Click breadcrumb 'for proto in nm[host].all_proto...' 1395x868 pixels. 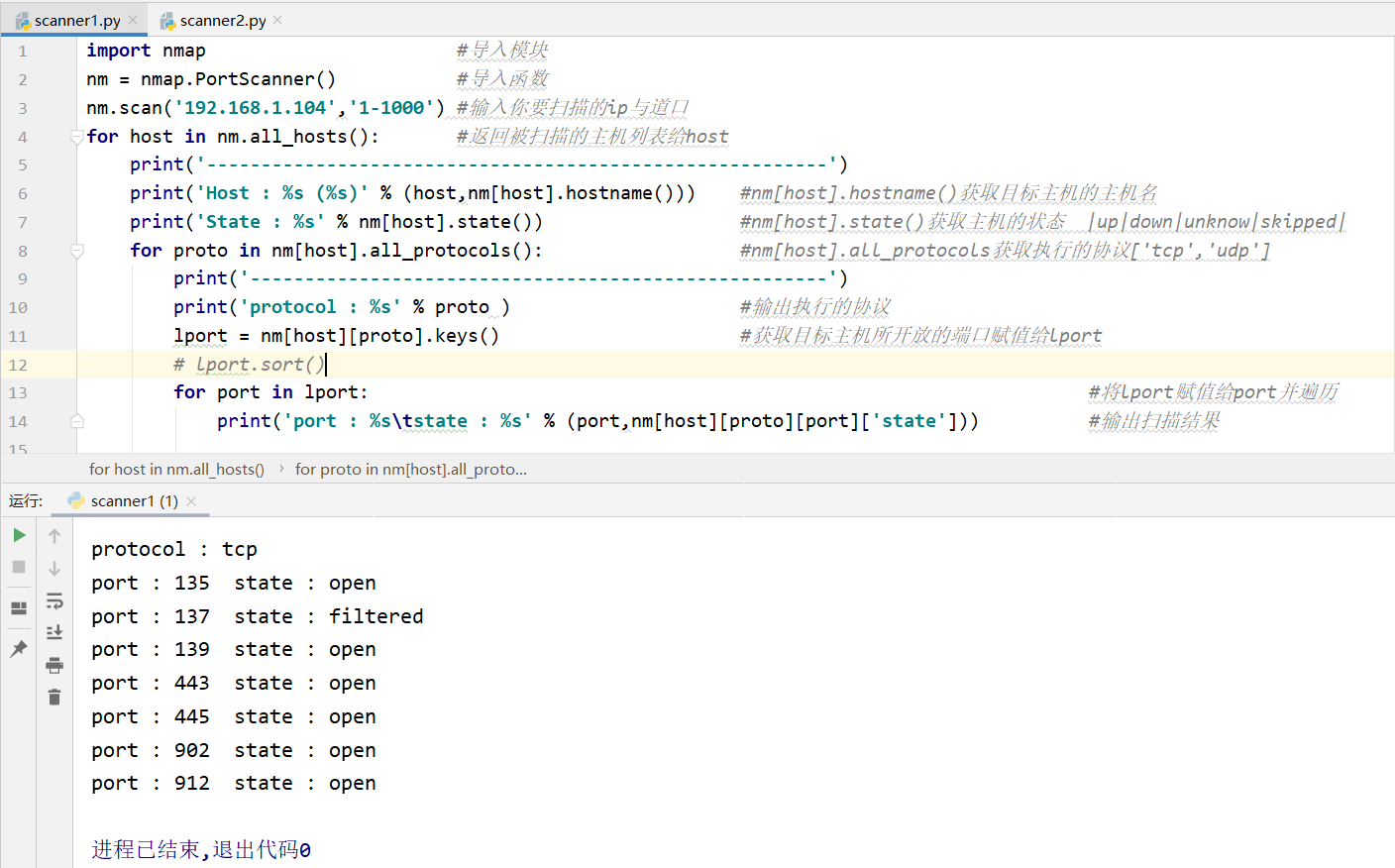[411, 470]
